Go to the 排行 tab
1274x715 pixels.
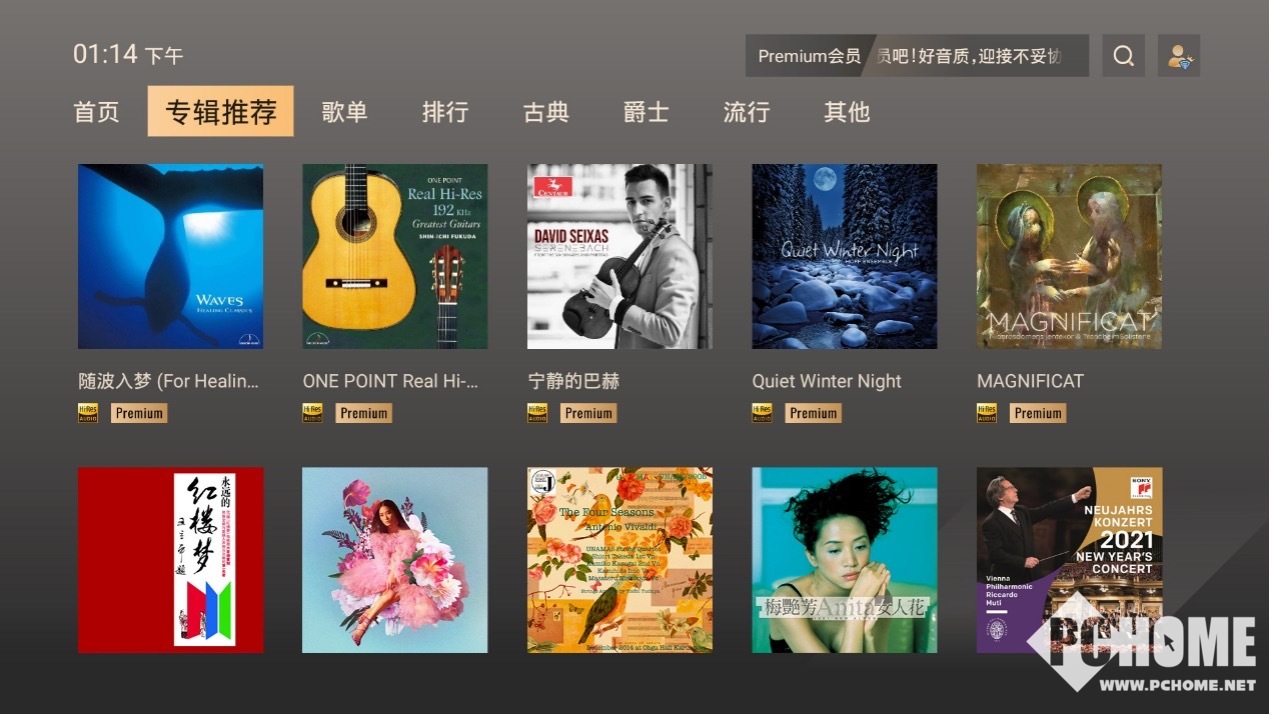click(445, 112)
